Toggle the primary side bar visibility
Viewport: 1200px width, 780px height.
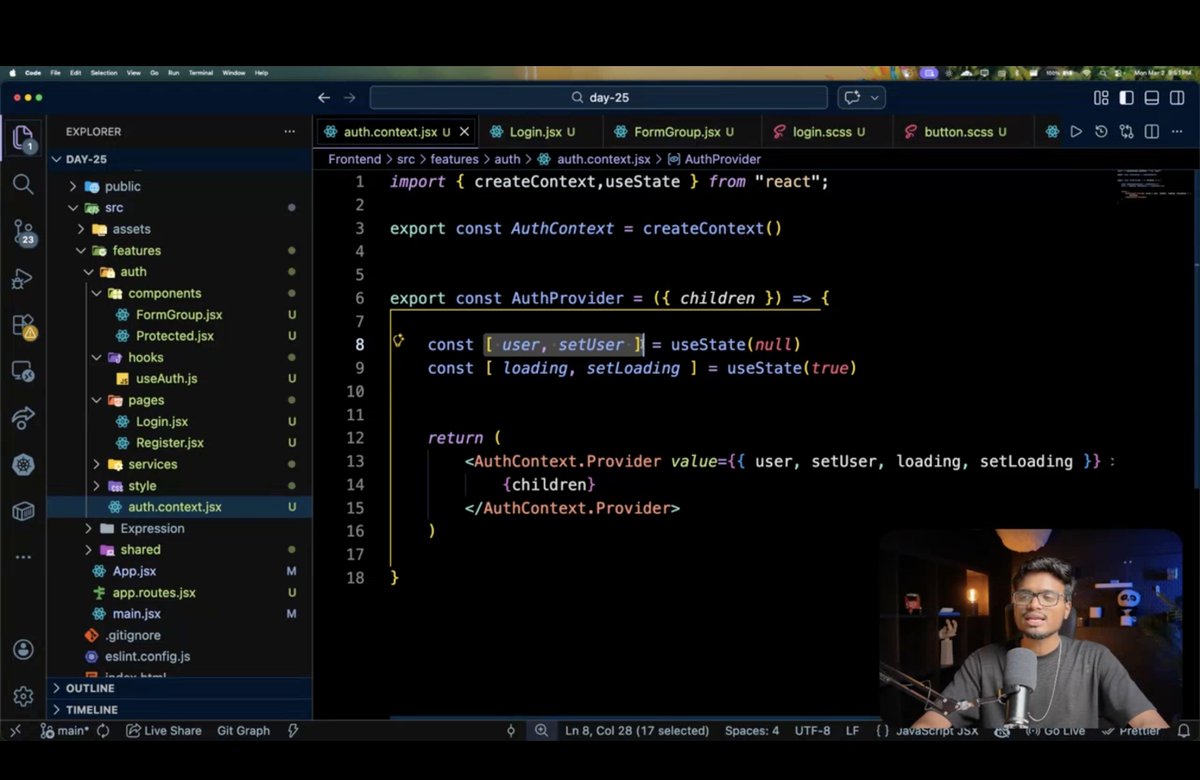click(1127, 98)
